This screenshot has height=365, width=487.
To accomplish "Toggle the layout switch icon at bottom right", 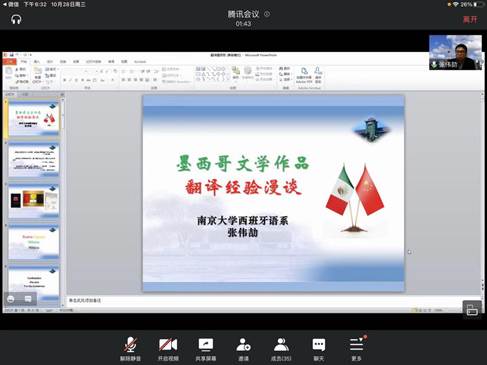I will [472, 310].
